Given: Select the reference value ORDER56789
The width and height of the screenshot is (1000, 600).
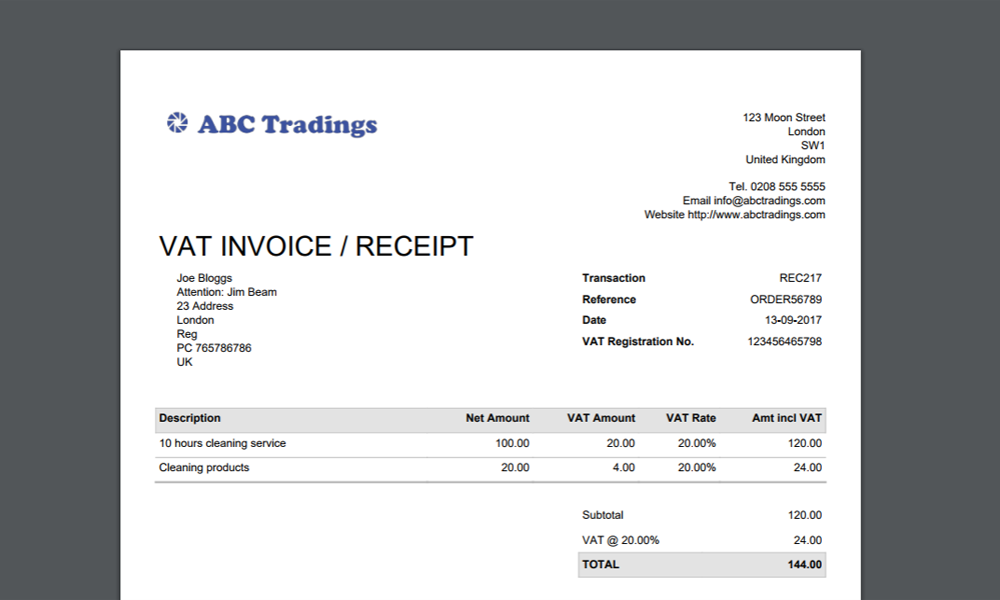Looking at the screenshot, I should pyautogui.click(x=786, y=300).
